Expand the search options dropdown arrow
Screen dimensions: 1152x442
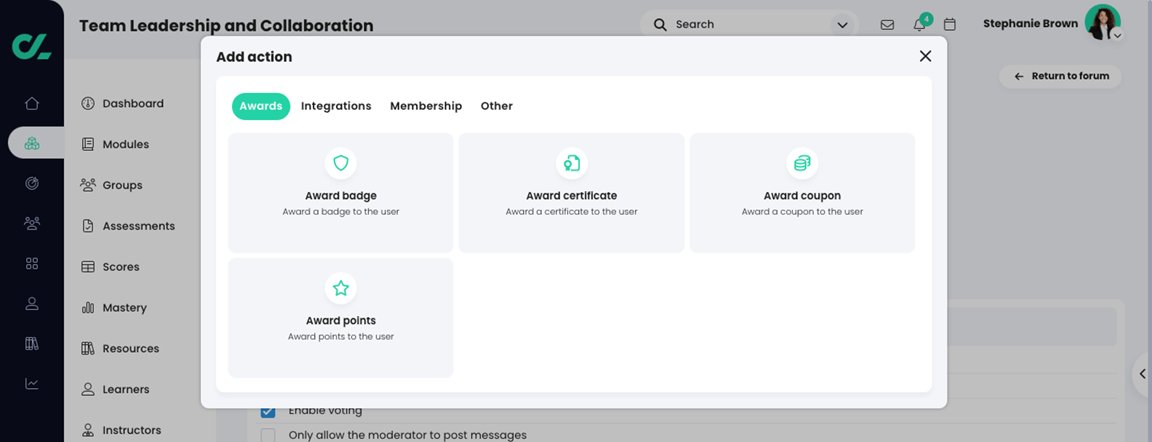842,25
